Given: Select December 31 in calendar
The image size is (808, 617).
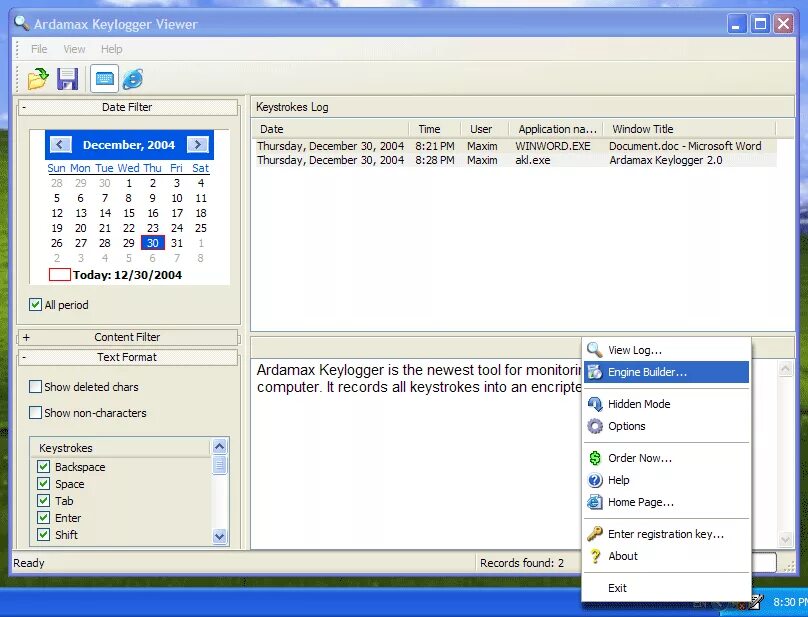Looking at the screenshot, I should (177, 243).
